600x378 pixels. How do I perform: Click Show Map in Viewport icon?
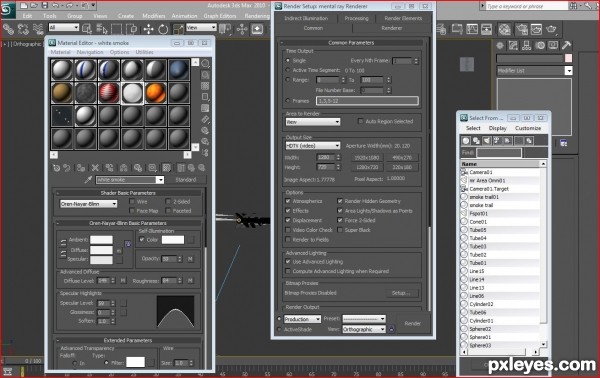(166, 168)
